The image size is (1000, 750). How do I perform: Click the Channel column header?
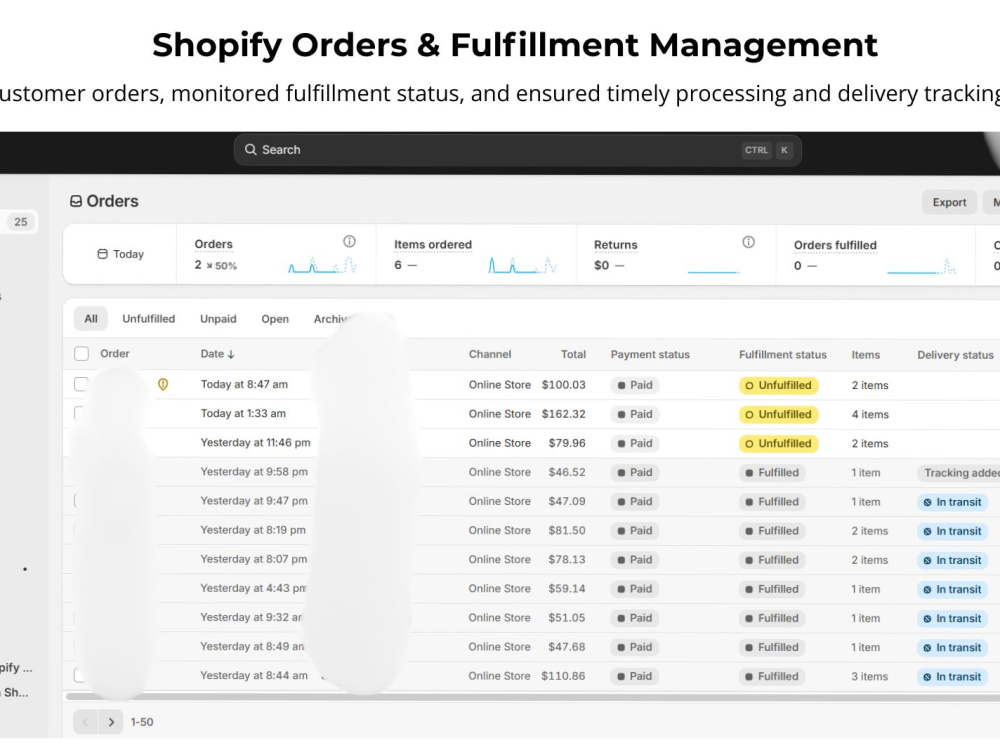[x=490, y=354]
